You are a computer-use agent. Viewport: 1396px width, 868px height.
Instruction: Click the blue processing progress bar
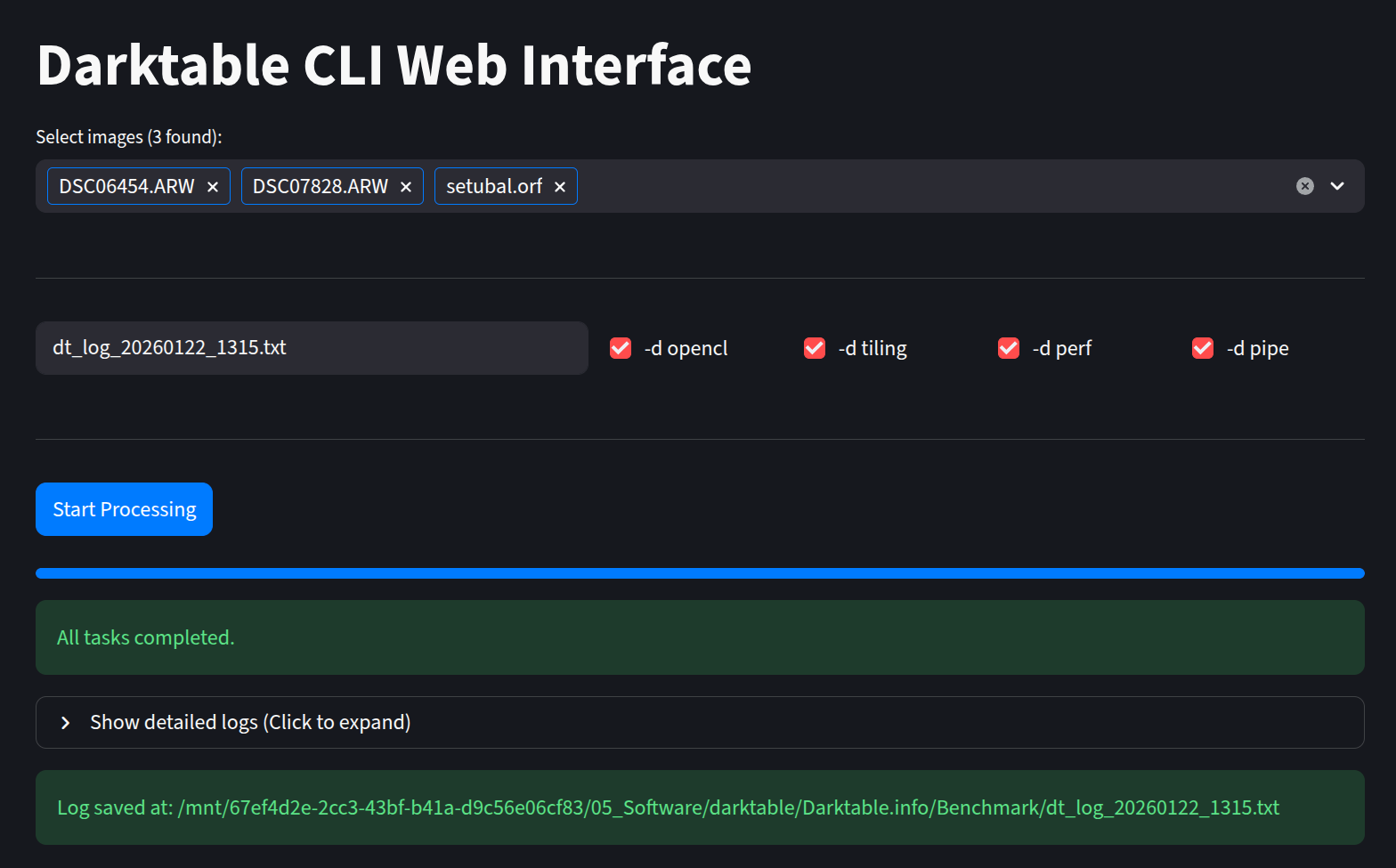click(699, 573)
